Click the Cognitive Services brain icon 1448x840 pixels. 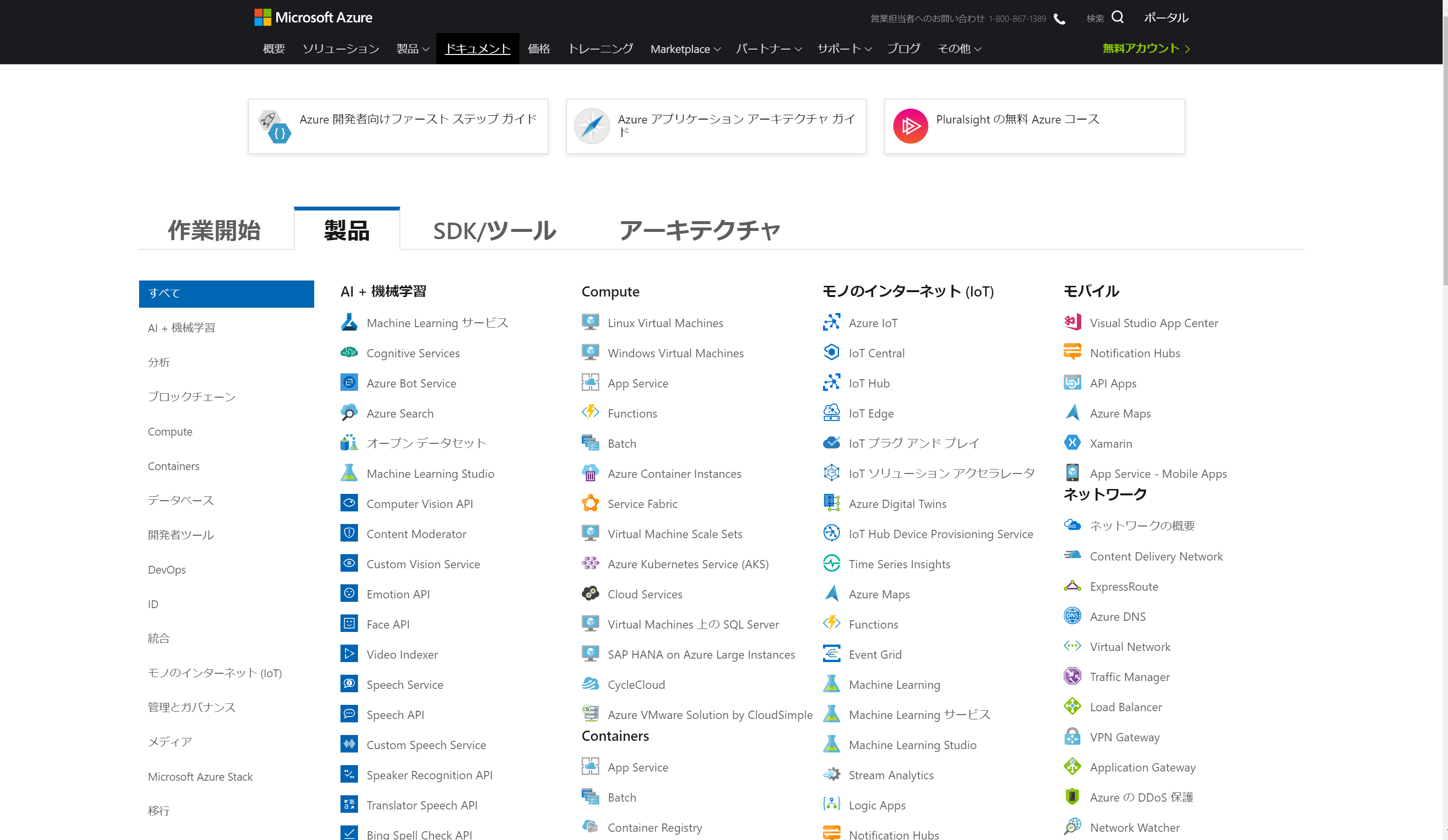[x=349, y=352]
